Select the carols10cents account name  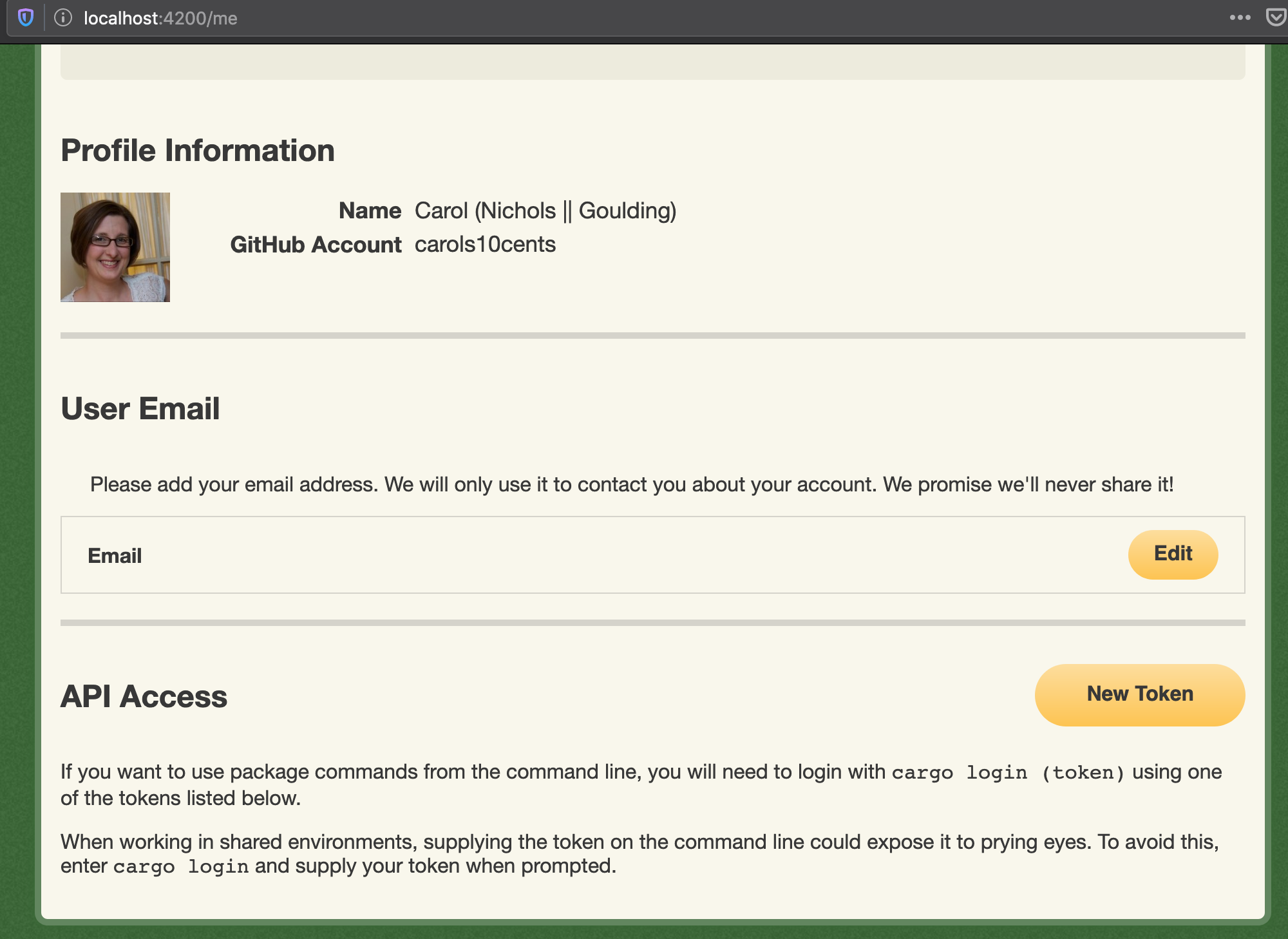[485, 244]
